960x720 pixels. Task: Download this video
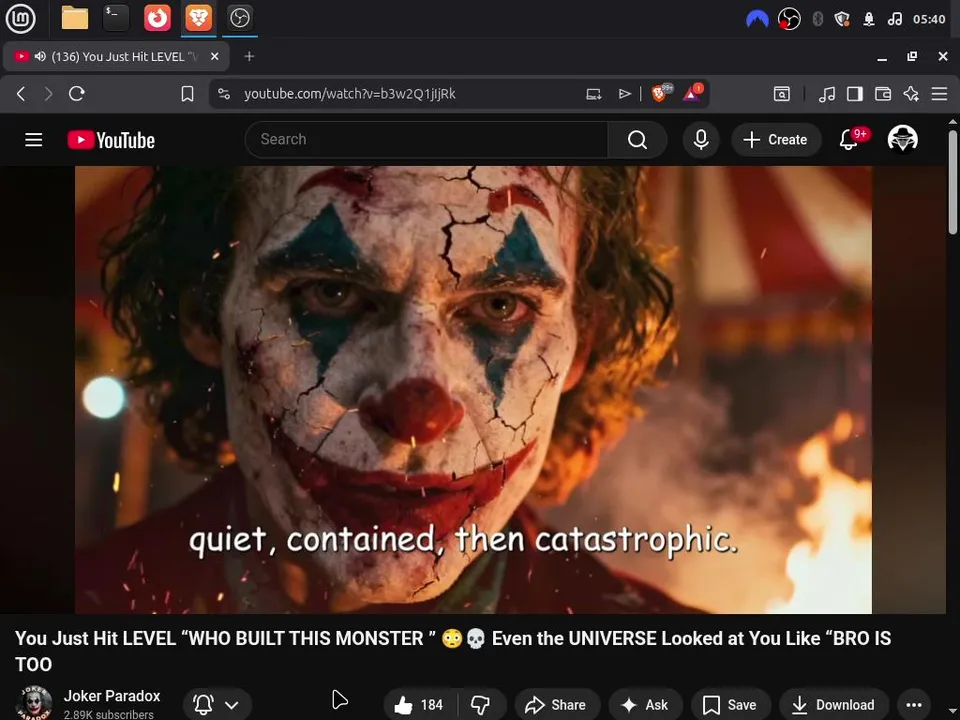click(833, 705)
